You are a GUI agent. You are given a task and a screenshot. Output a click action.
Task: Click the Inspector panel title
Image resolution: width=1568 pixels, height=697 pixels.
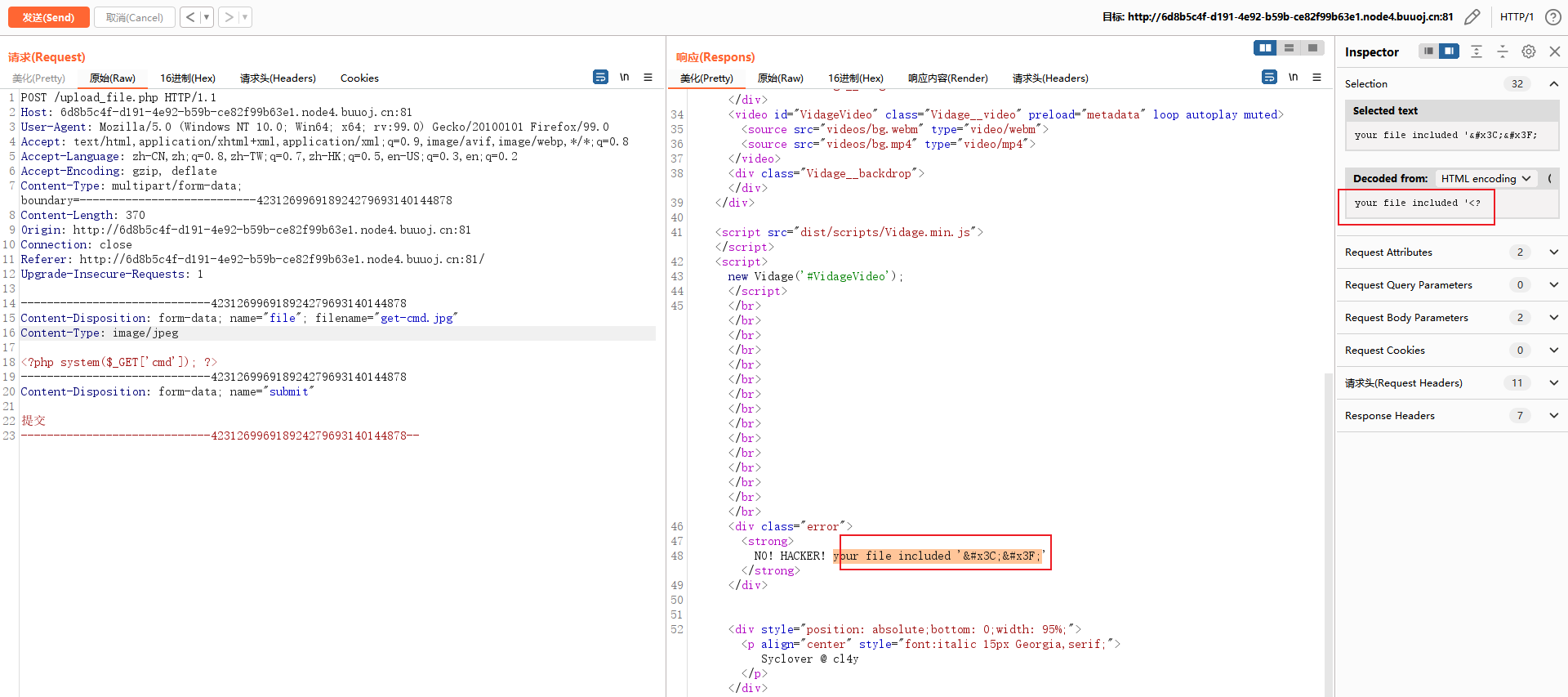[1372, 52]
